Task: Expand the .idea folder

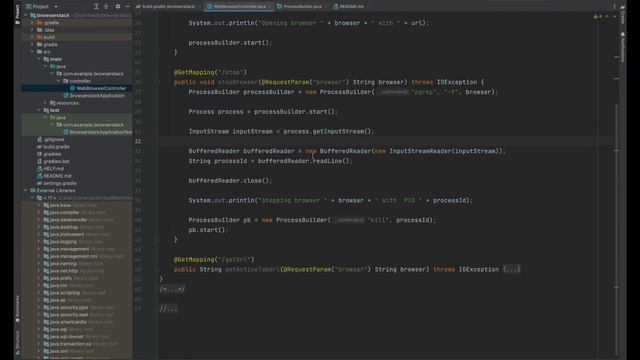Action: point(33,30)
